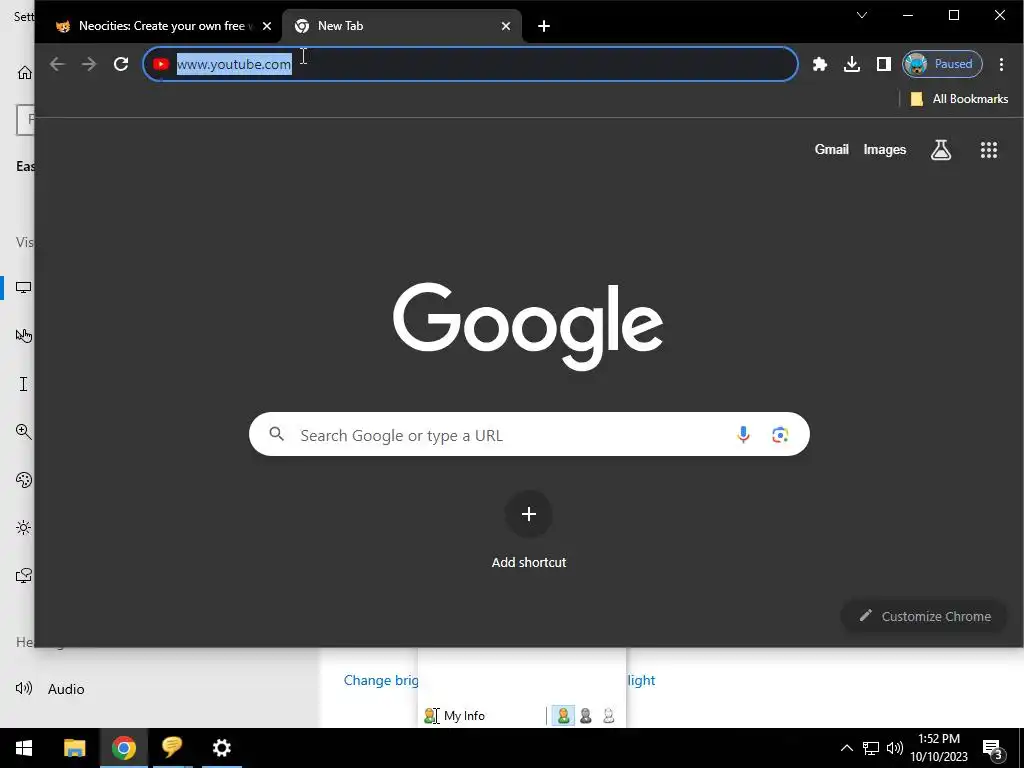
Task: Select Magnifier in Settings sidebar
Action: tap(24, 432)
